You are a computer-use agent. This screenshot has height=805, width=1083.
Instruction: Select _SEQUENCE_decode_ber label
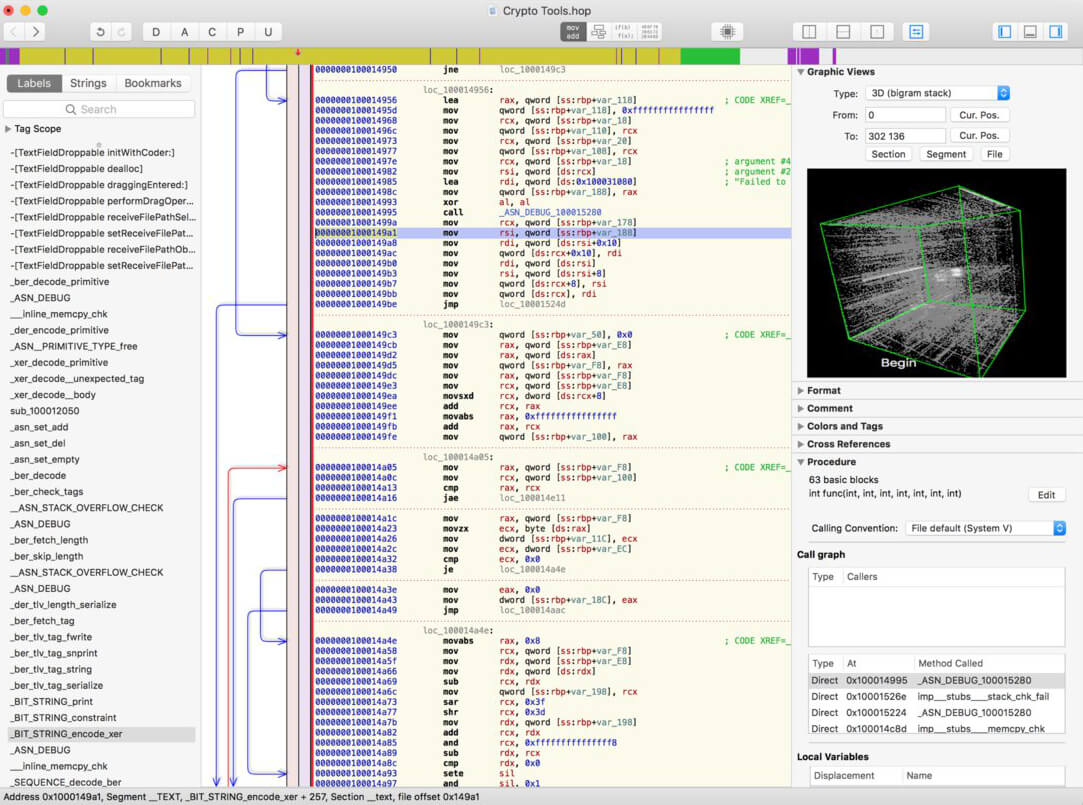click(66, 782)
